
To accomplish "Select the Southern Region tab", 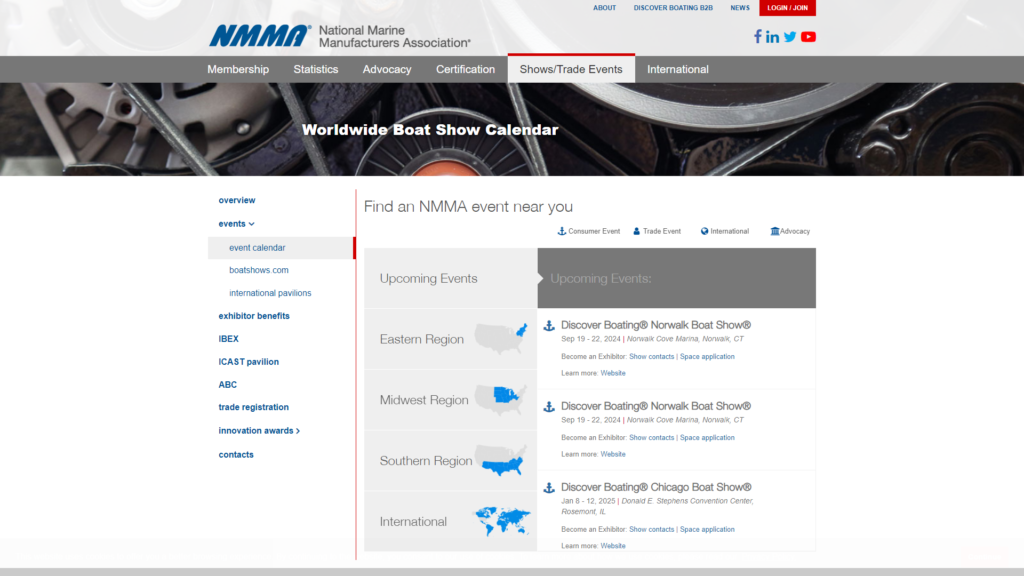I will 451,460.
